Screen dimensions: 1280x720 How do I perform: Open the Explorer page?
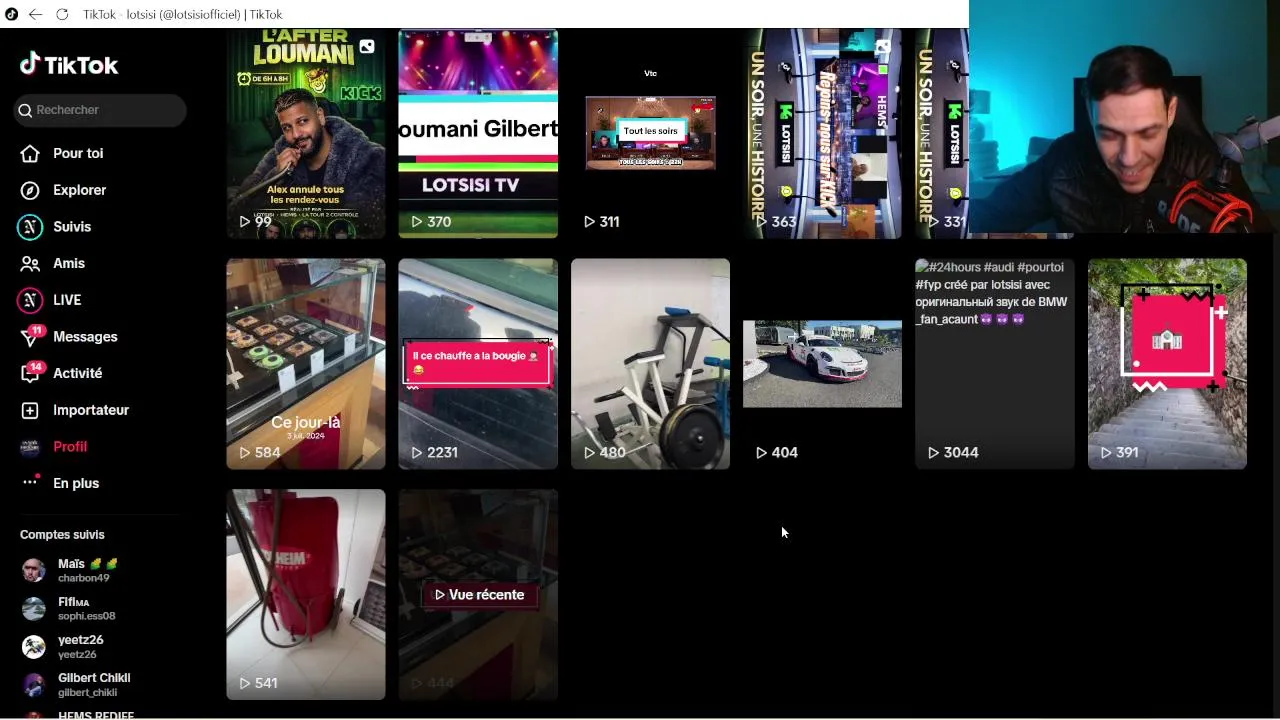(79, 190)
